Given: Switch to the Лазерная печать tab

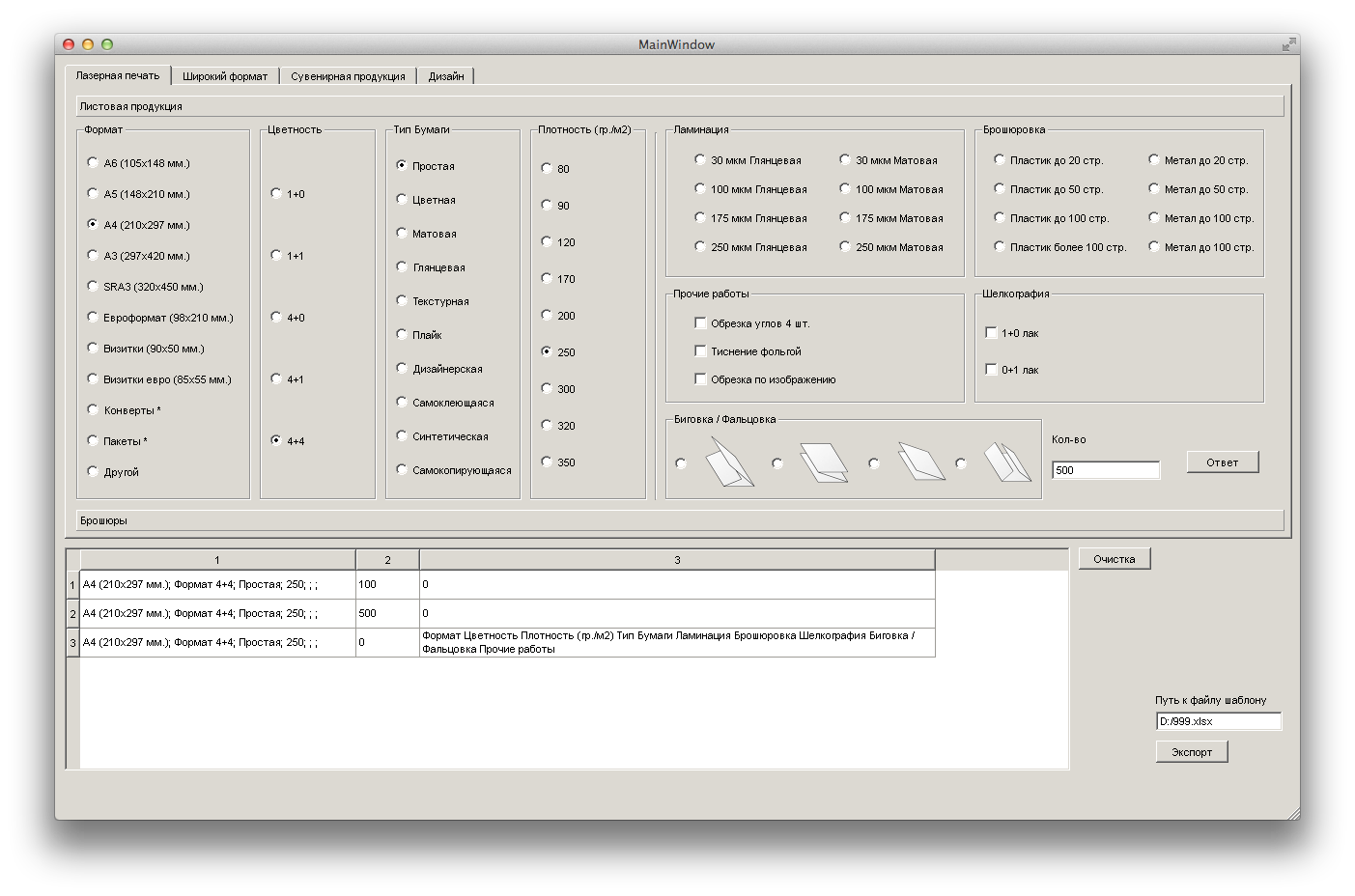Looking at the screenshot, I should (x=118, y=75).
